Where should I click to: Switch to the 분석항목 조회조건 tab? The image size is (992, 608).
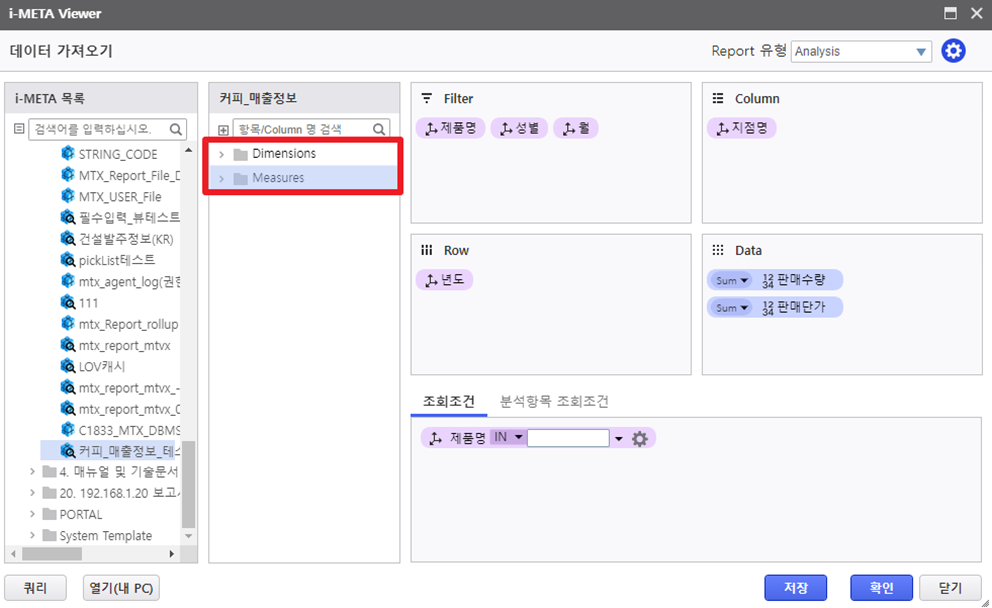pyautogui.click(x=553, y=401)
